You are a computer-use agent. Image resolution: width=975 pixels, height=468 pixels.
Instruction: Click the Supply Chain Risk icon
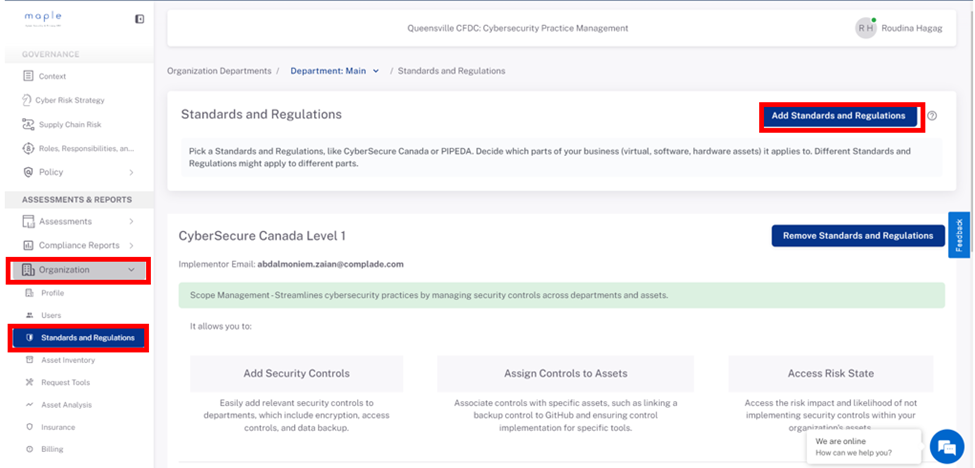[x=28, y=124]
